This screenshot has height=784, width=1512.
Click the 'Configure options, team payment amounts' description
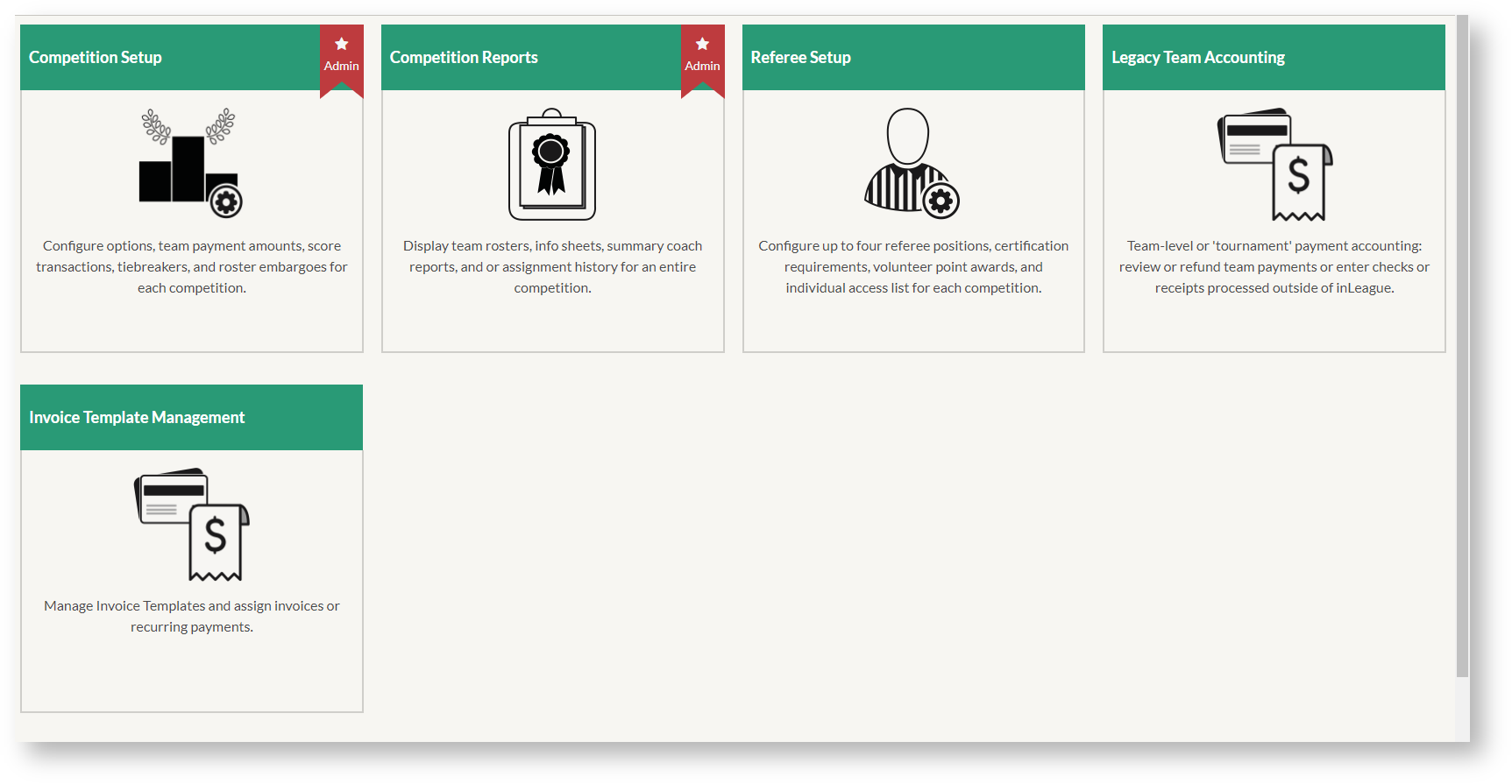point(192,267)
